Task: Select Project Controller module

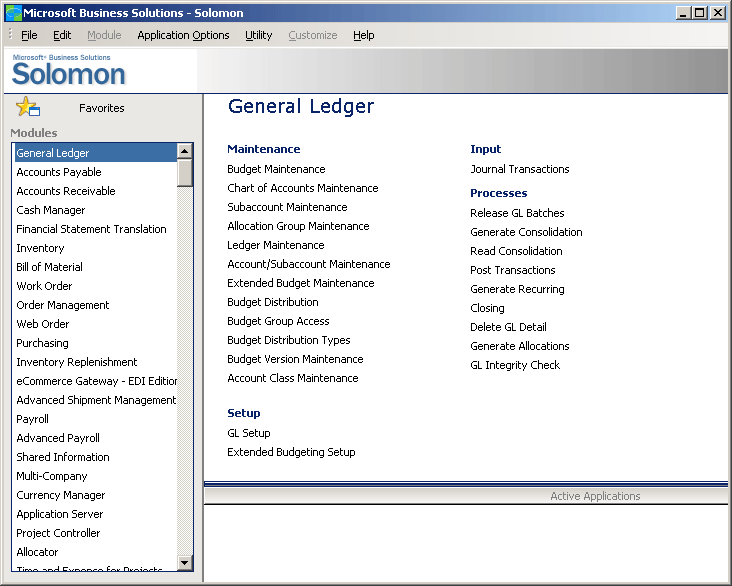Action: click(x=95, y=533)
